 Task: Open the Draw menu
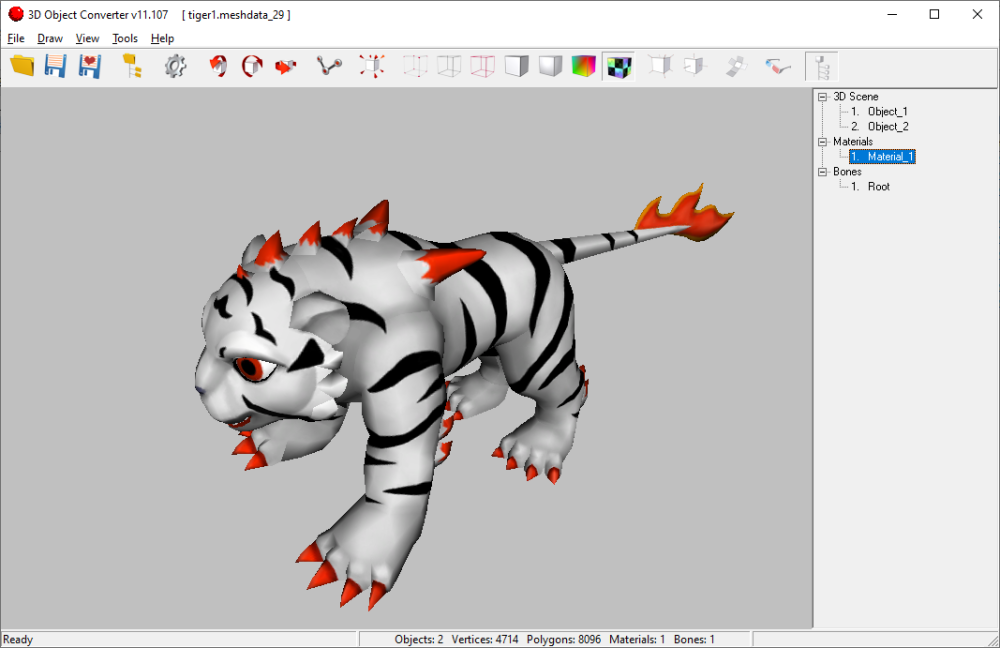tap(49, 38)
